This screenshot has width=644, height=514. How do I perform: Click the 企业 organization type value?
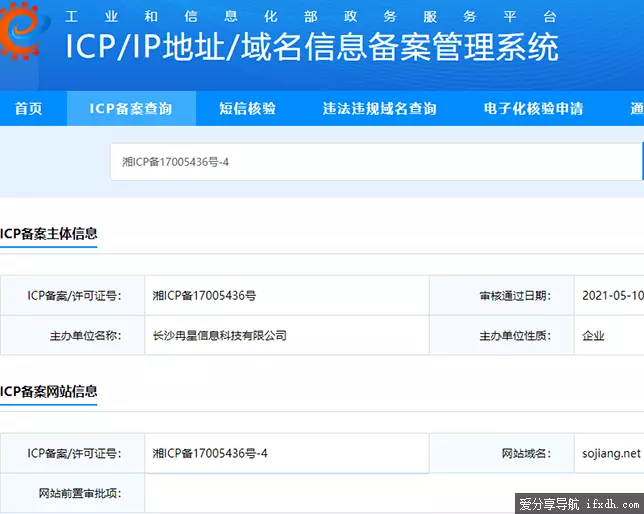coord(593,336)
